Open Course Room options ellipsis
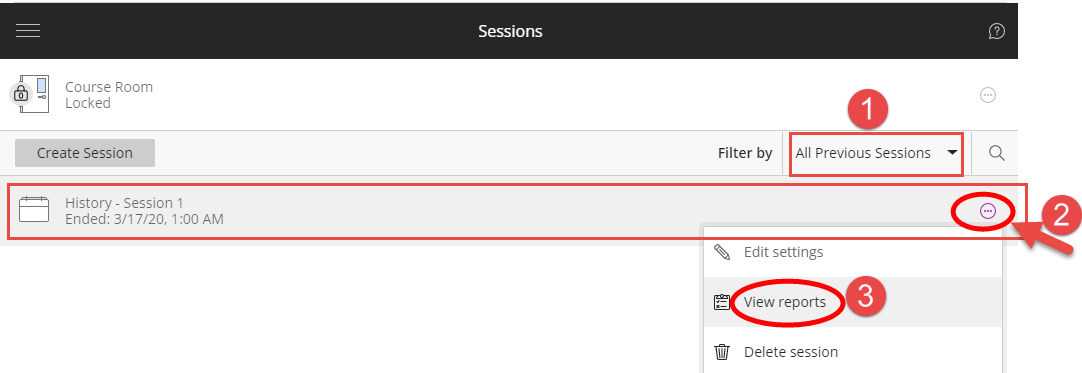The width and height of the screenshot is (1082, 373). click(987, 95)
